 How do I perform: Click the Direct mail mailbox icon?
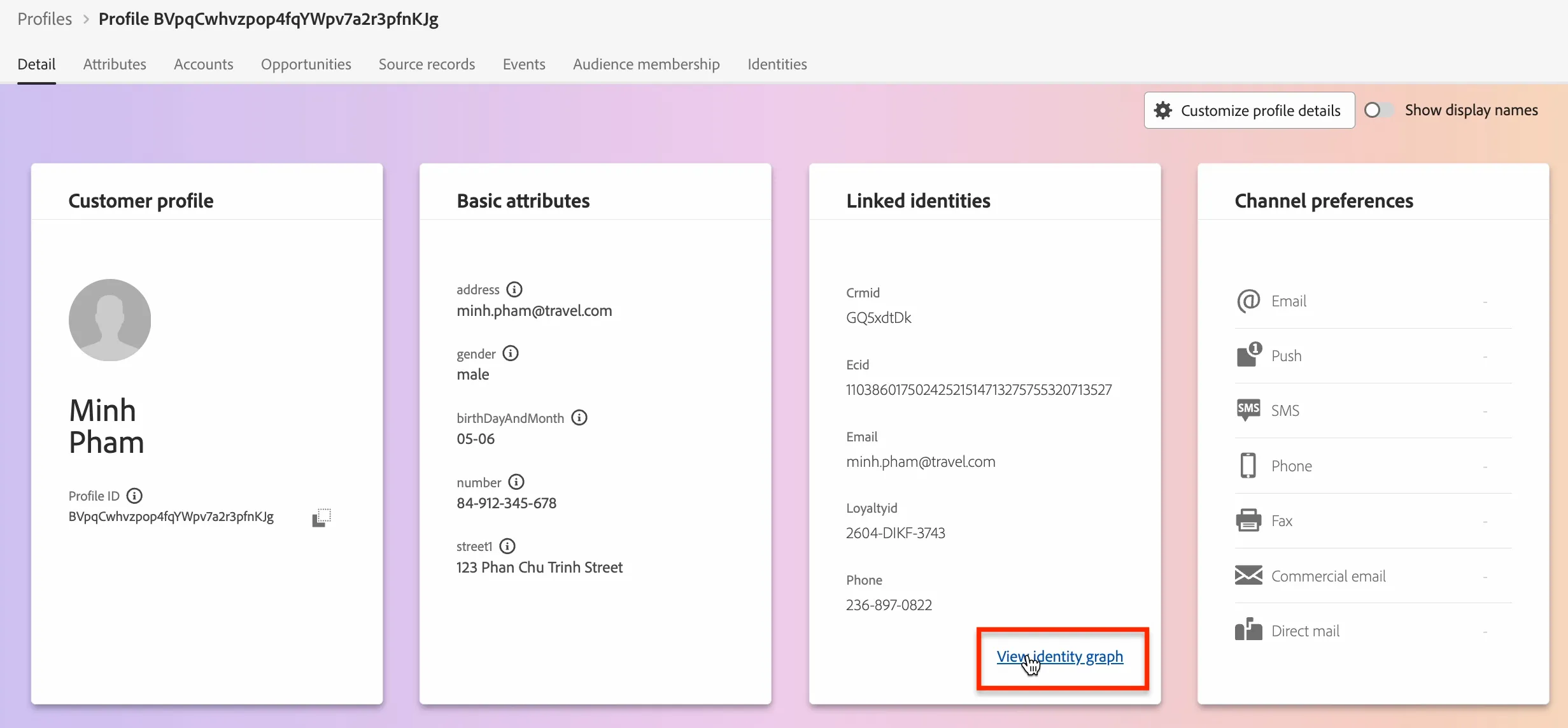pos(1248,630)
